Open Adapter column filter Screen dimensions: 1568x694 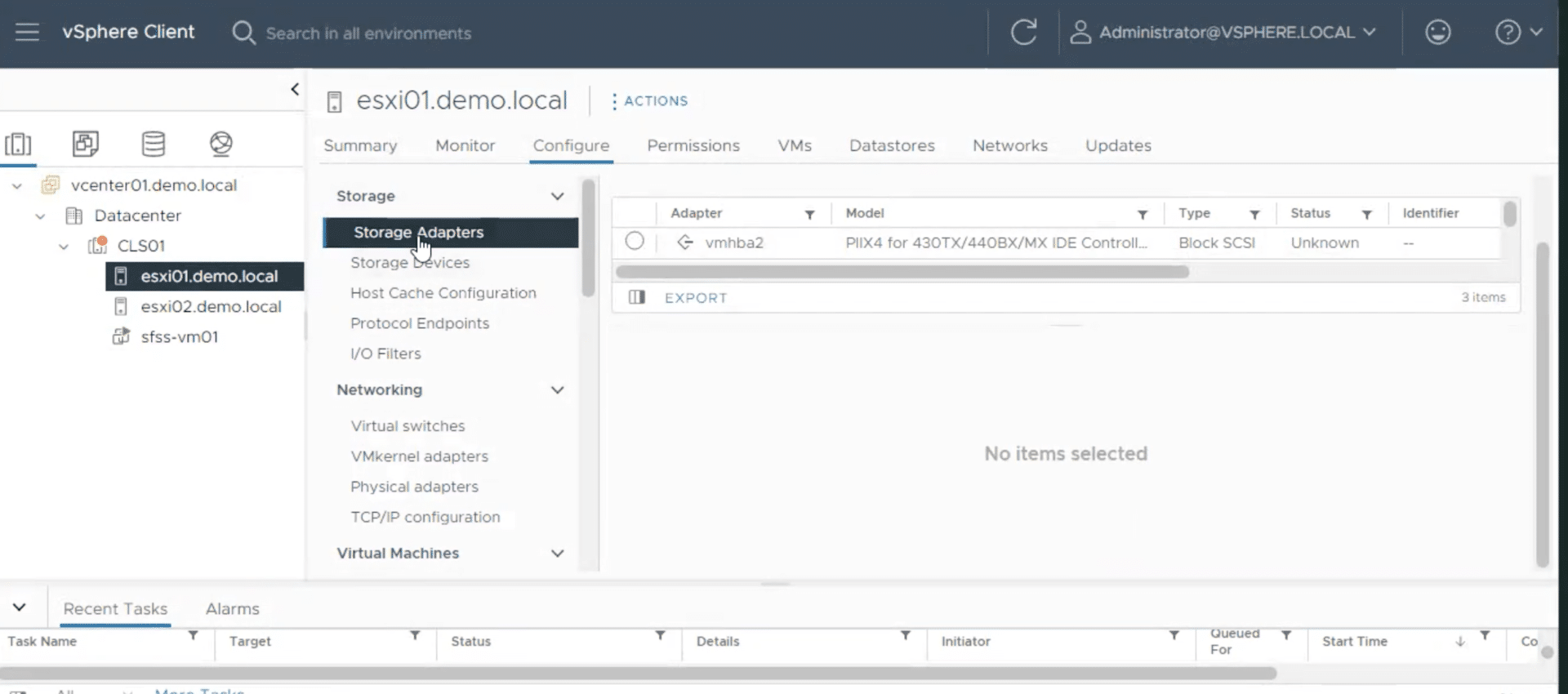point(809,214)
